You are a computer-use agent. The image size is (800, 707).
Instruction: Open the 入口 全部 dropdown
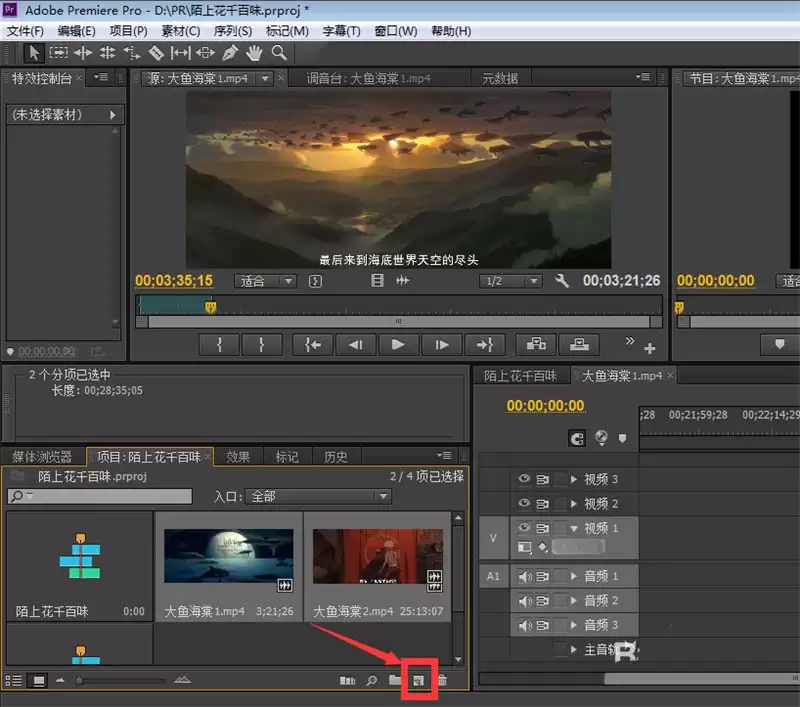[318, 496]
